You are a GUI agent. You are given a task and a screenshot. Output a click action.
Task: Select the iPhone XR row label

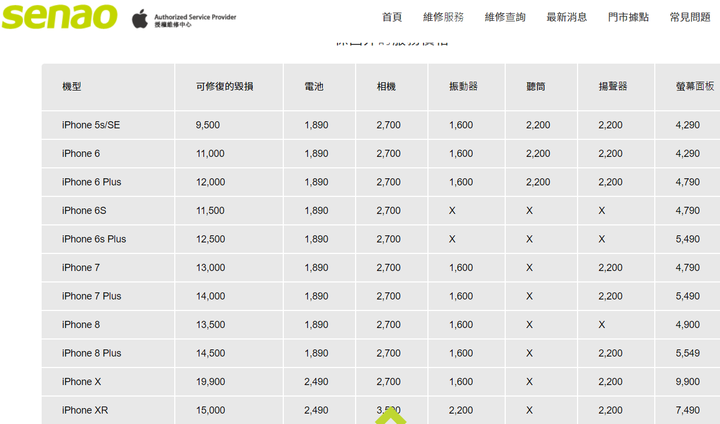85,410
